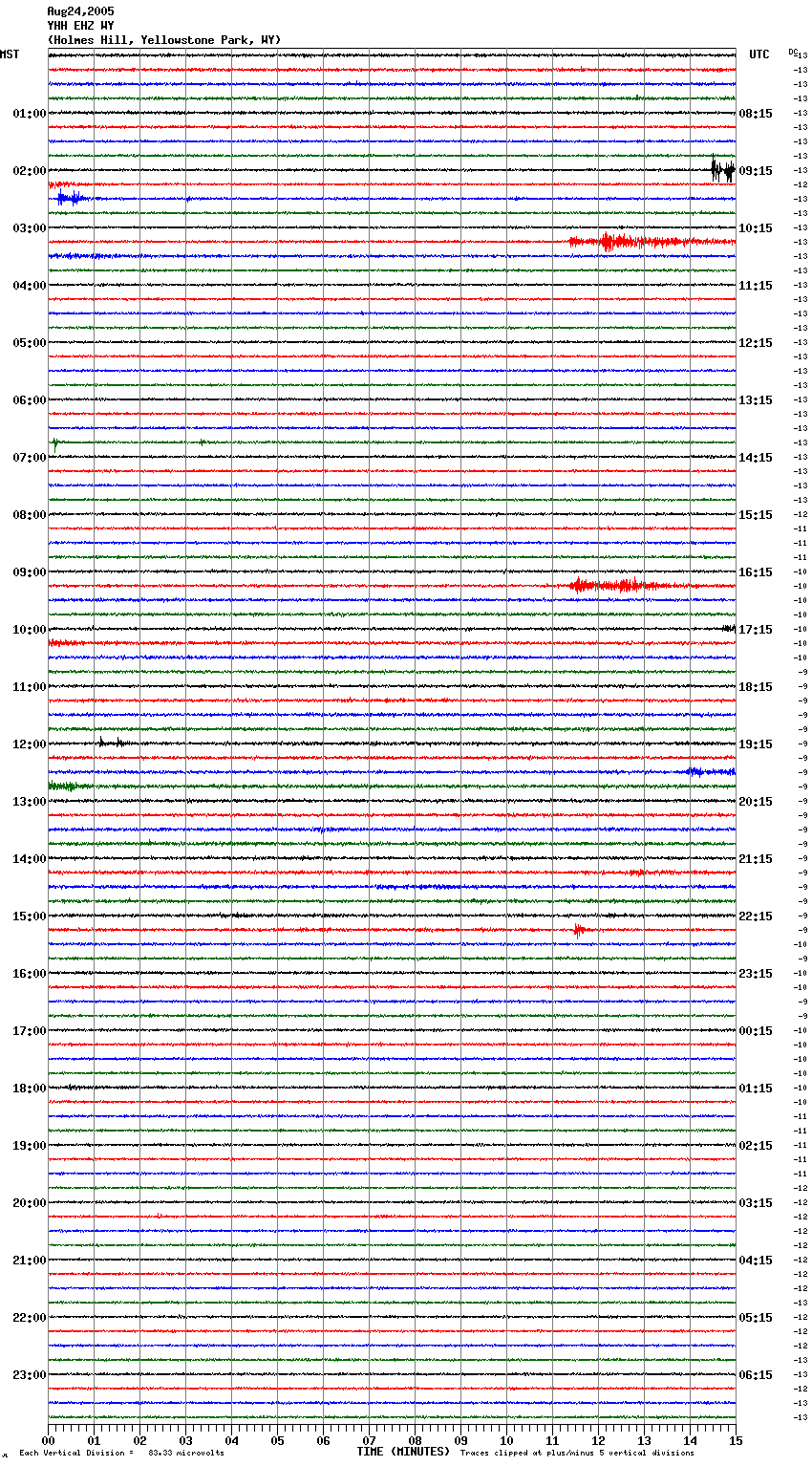Click the minute-axis tick label 13
This screenshot has width=812, height=1466.
tap(644, 1440)
